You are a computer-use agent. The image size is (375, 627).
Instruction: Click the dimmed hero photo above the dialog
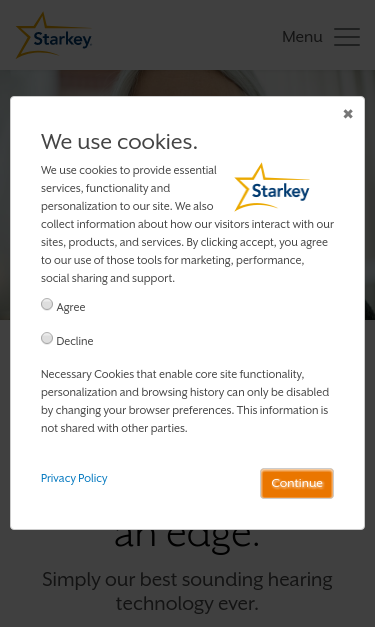point(187,83)
